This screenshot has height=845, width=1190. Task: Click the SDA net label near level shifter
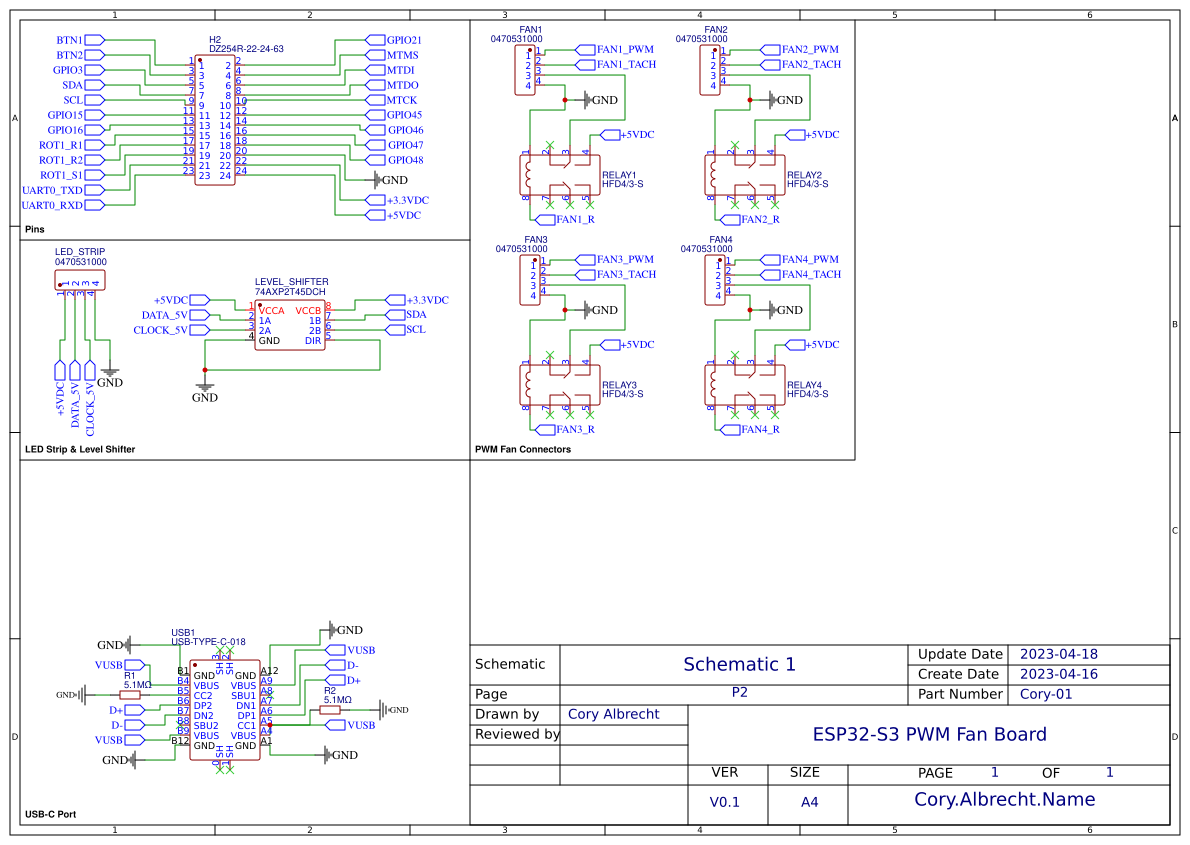click(x=412, y=314)
